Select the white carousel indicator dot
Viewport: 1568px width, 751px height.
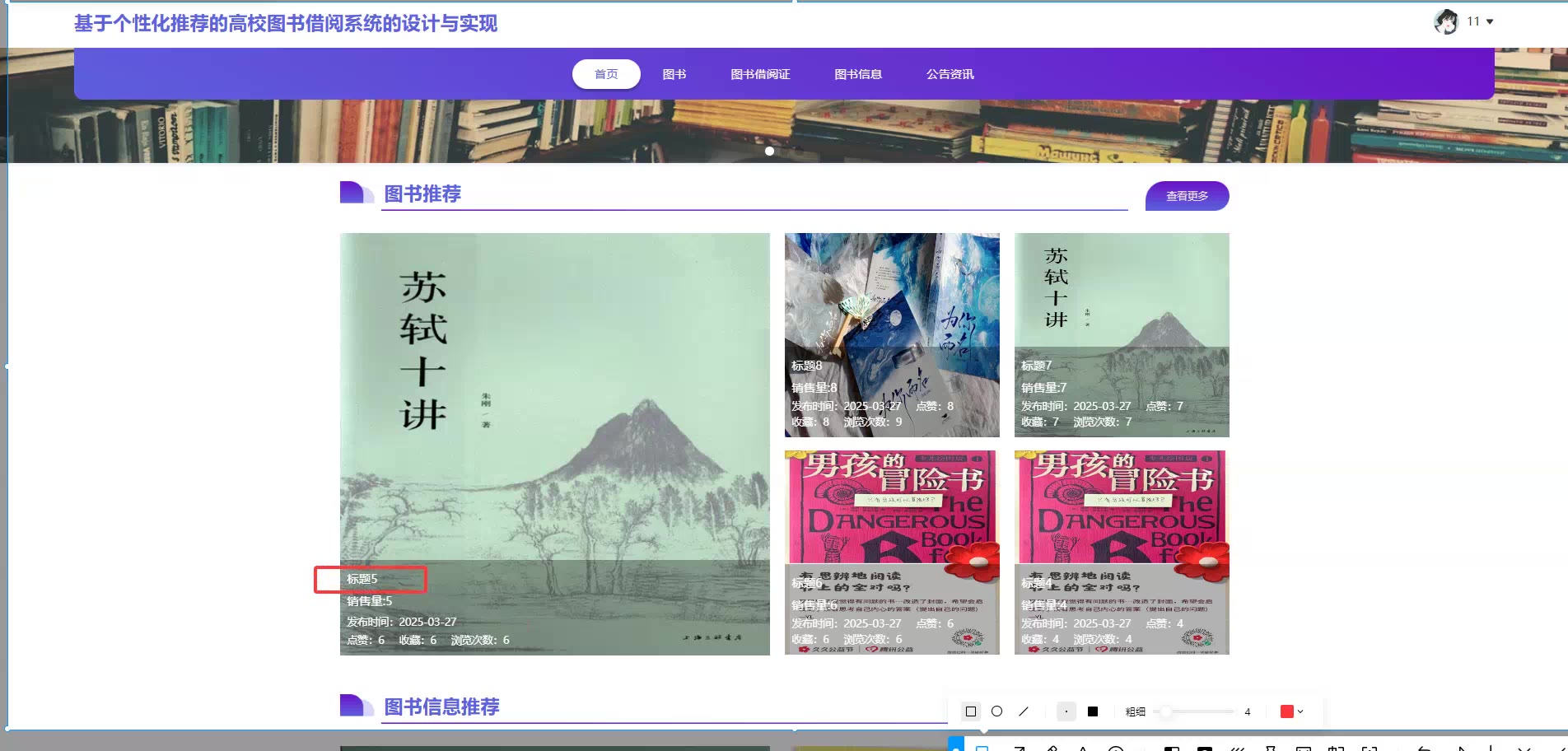(769, 151)
